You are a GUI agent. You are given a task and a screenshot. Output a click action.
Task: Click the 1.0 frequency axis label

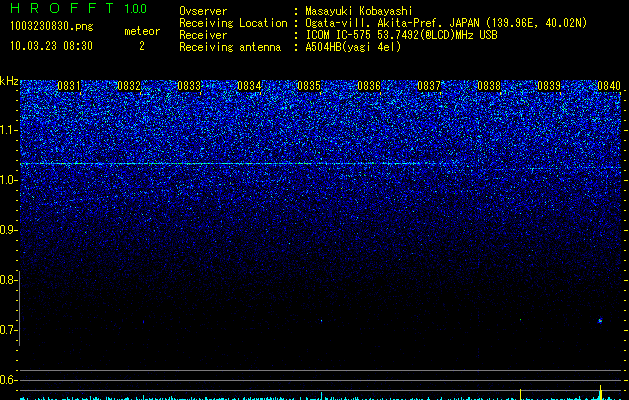tap(8, 180)
